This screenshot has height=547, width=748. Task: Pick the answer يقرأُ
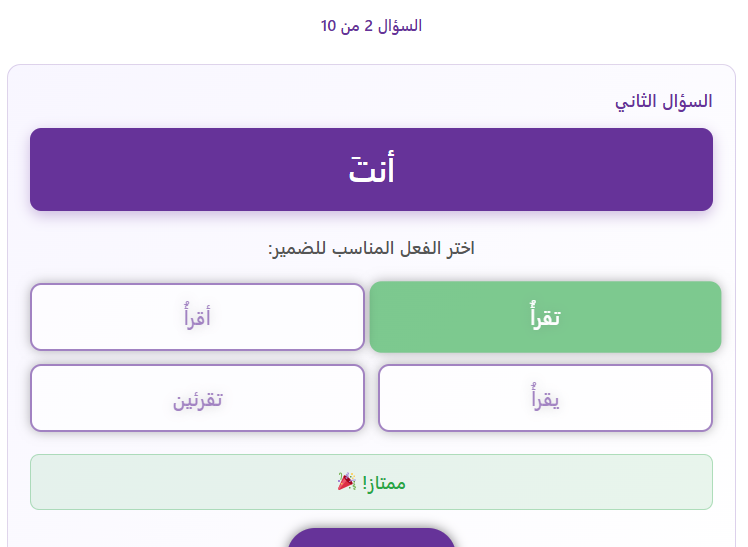coord(545,398)
